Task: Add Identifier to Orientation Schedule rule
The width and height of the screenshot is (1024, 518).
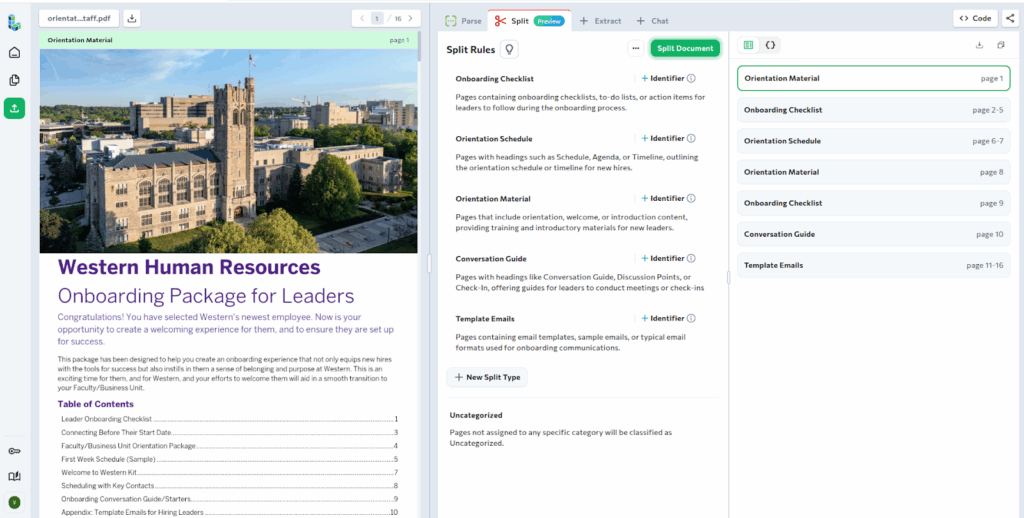Action: tap(662, 139)
